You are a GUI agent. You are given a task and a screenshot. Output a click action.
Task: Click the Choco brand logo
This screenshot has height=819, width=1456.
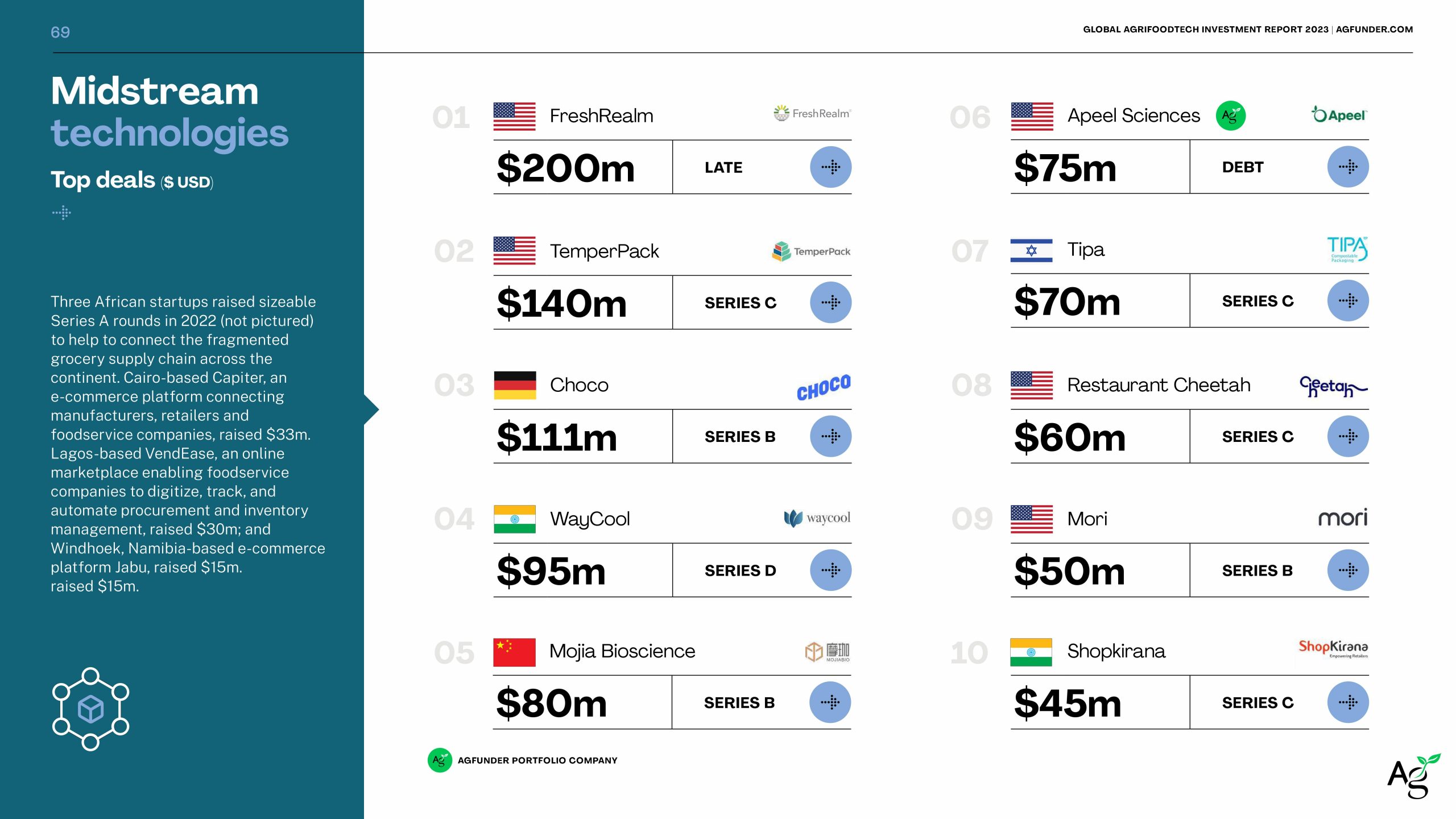click(x=823, y=387)
